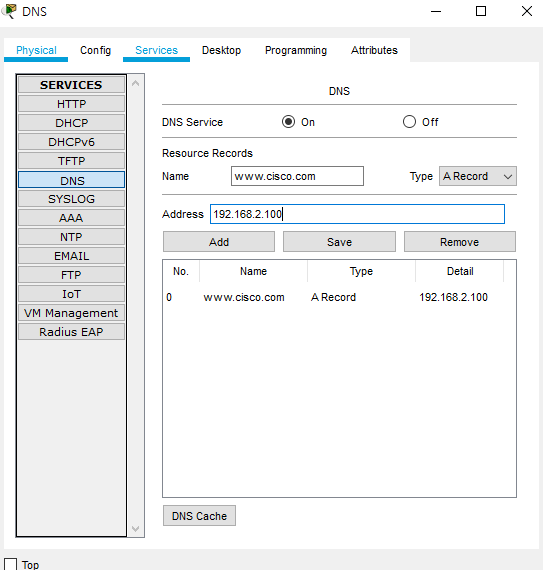This screenshot has height=570, width=543.
Task: Click the 192.168.2.100 detail cell
Action: coord(453,297)
